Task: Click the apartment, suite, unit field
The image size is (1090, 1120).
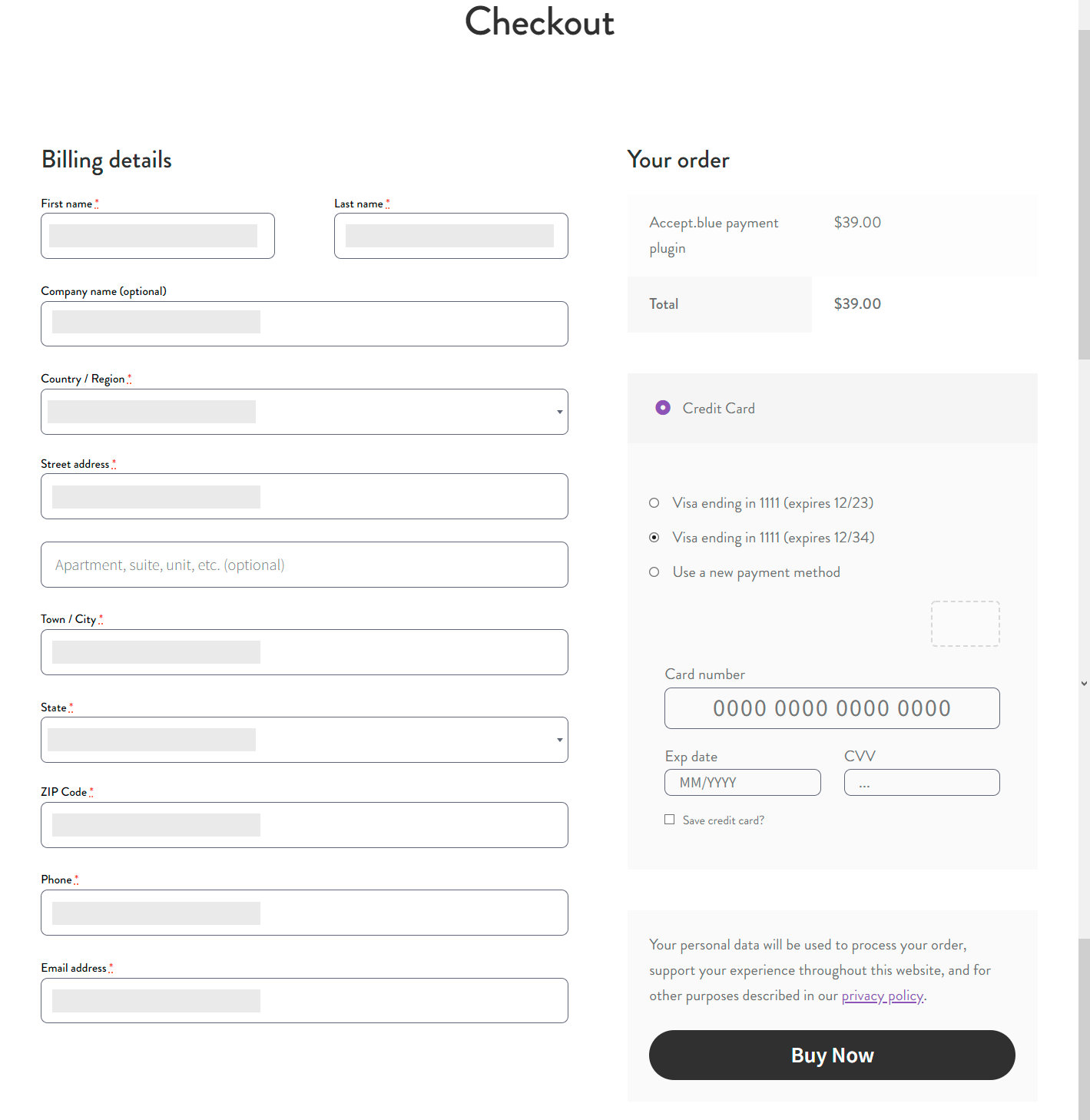Action: pos(304,565)
